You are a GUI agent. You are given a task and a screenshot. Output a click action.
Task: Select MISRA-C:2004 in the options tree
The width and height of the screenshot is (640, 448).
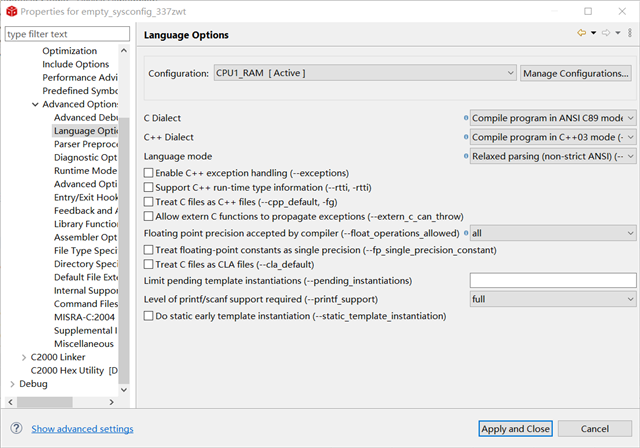tap(86, 317)
